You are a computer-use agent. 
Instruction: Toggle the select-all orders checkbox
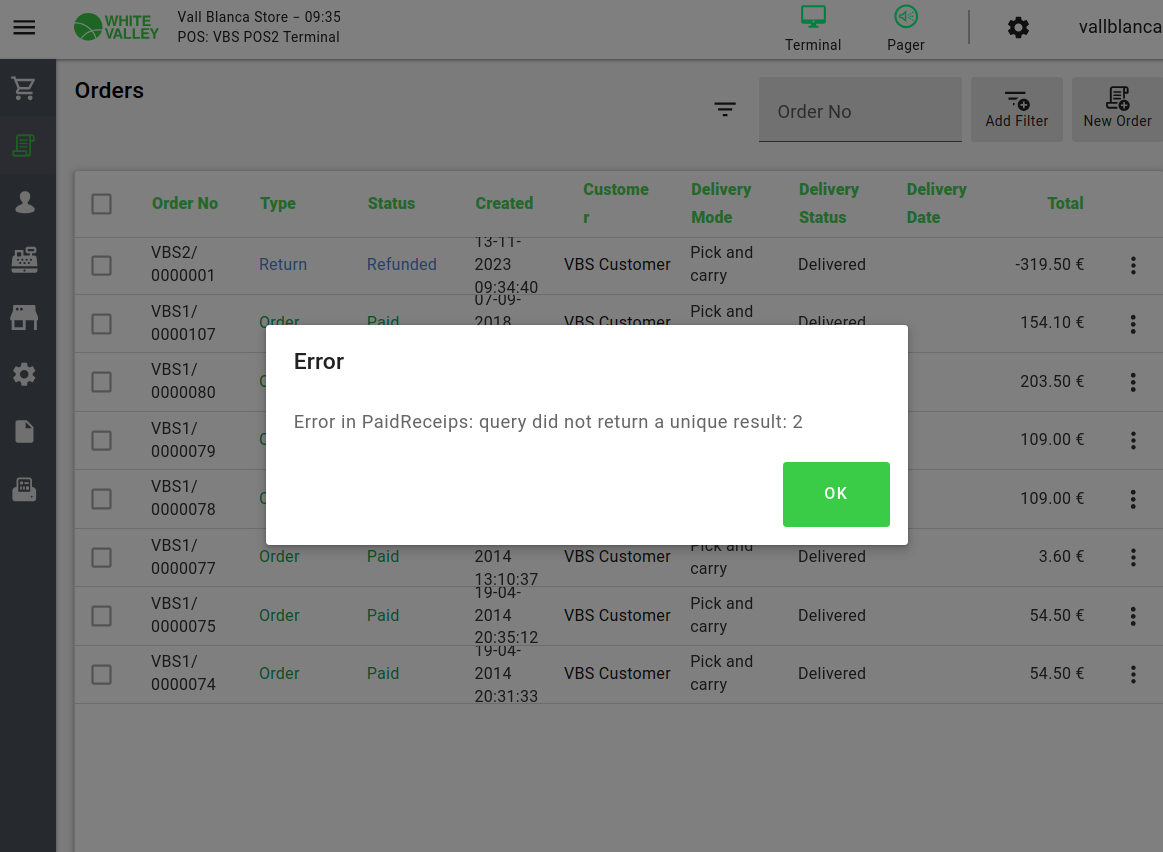102,204
